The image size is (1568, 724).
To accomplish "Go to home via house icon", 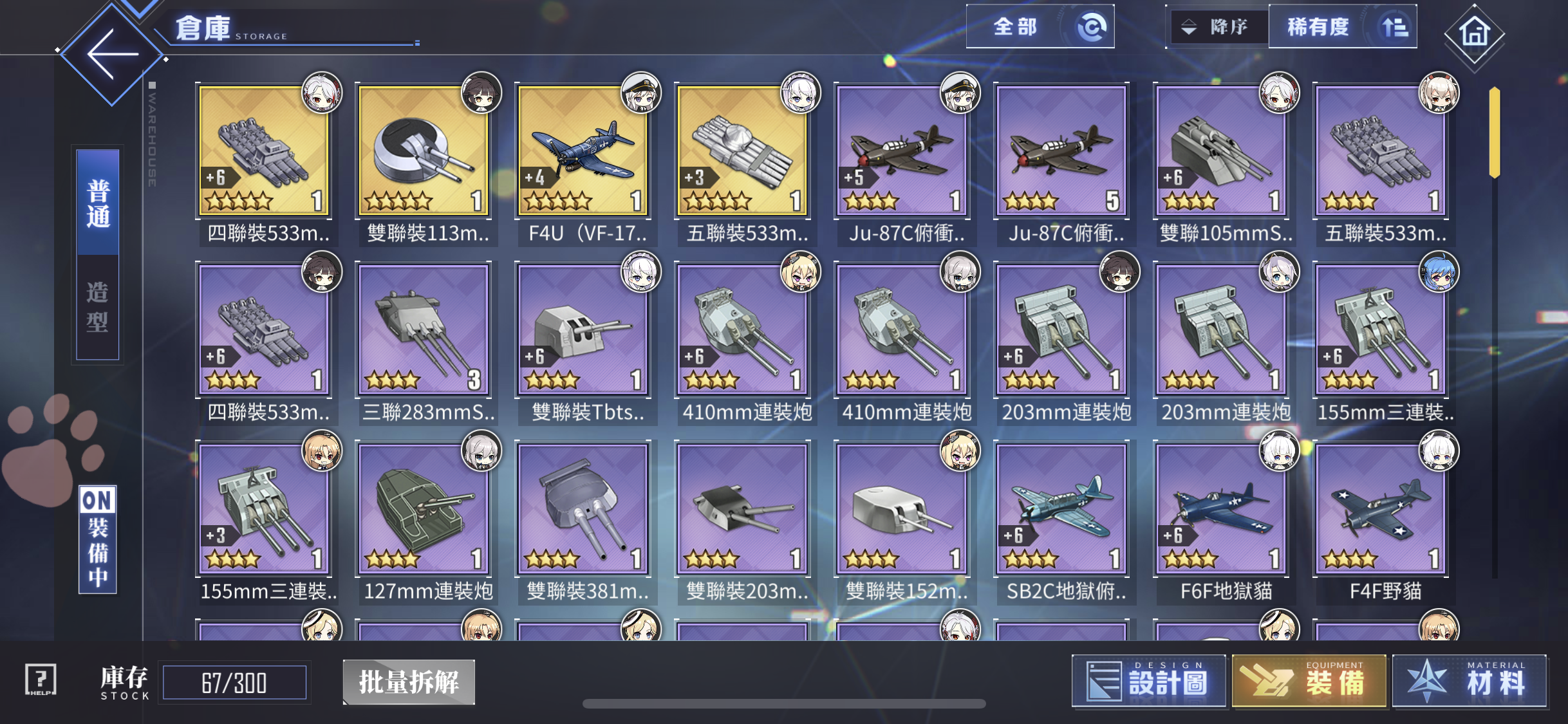I will pos(1474,33).
